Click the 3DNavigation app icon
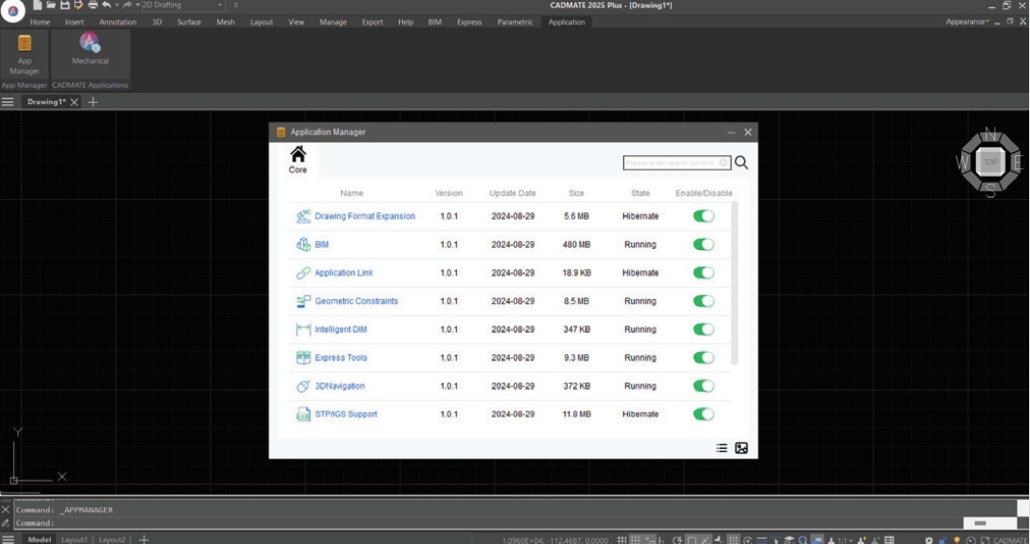This screenshot has height=544, width=1030. click(303, 386)
